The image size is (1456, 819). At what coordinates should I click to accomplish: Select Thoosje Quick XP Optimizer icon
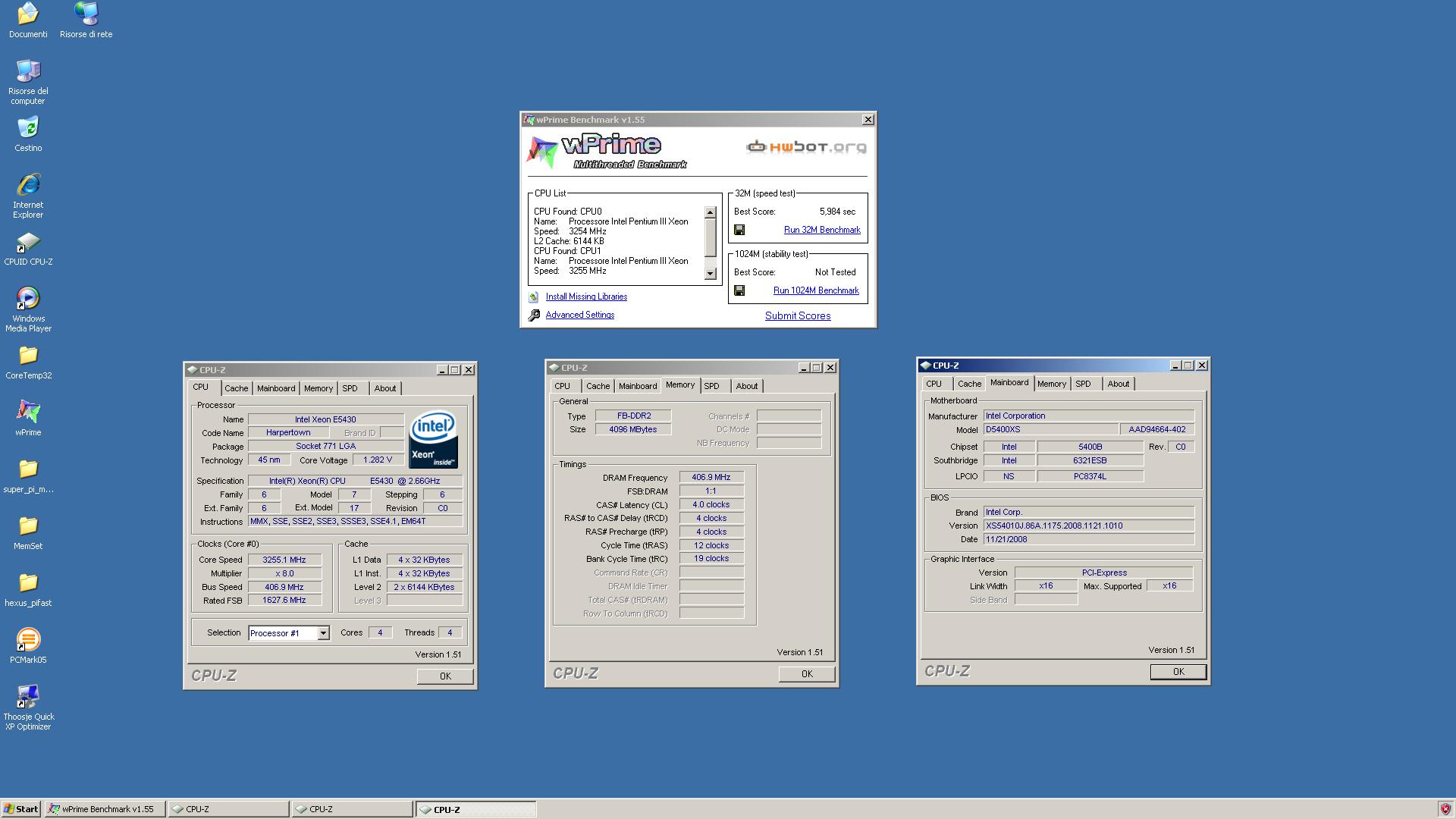coord(28,708)
